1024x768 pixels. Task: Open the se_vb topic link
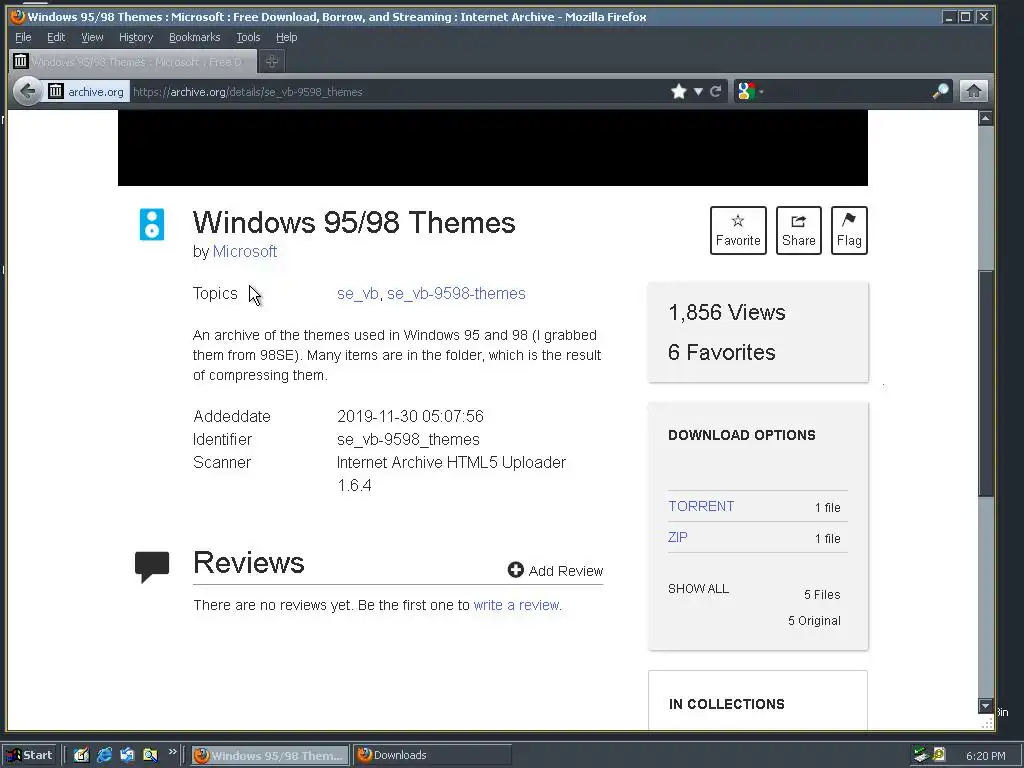(358, 294)
